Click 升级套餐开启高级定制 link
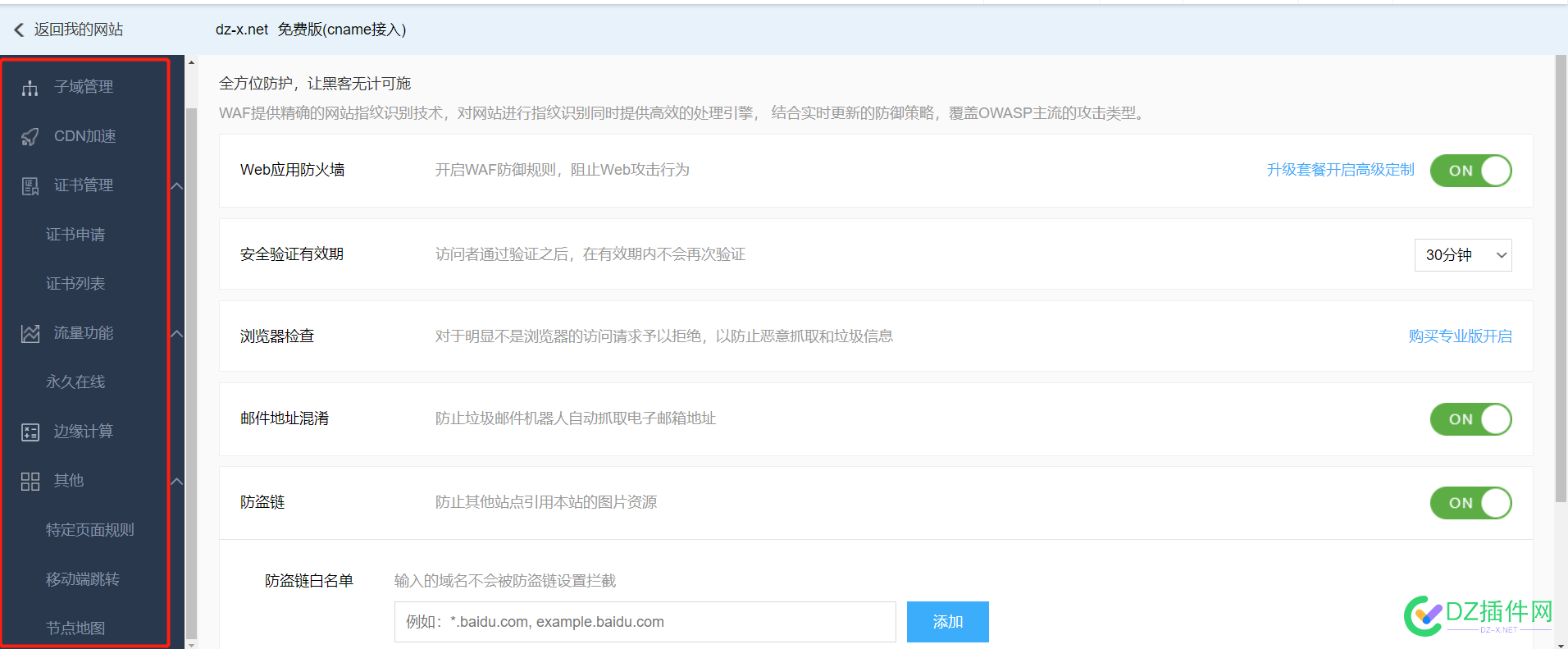This screenshot has height=649, width=1568. click(x=1340, y=170)
